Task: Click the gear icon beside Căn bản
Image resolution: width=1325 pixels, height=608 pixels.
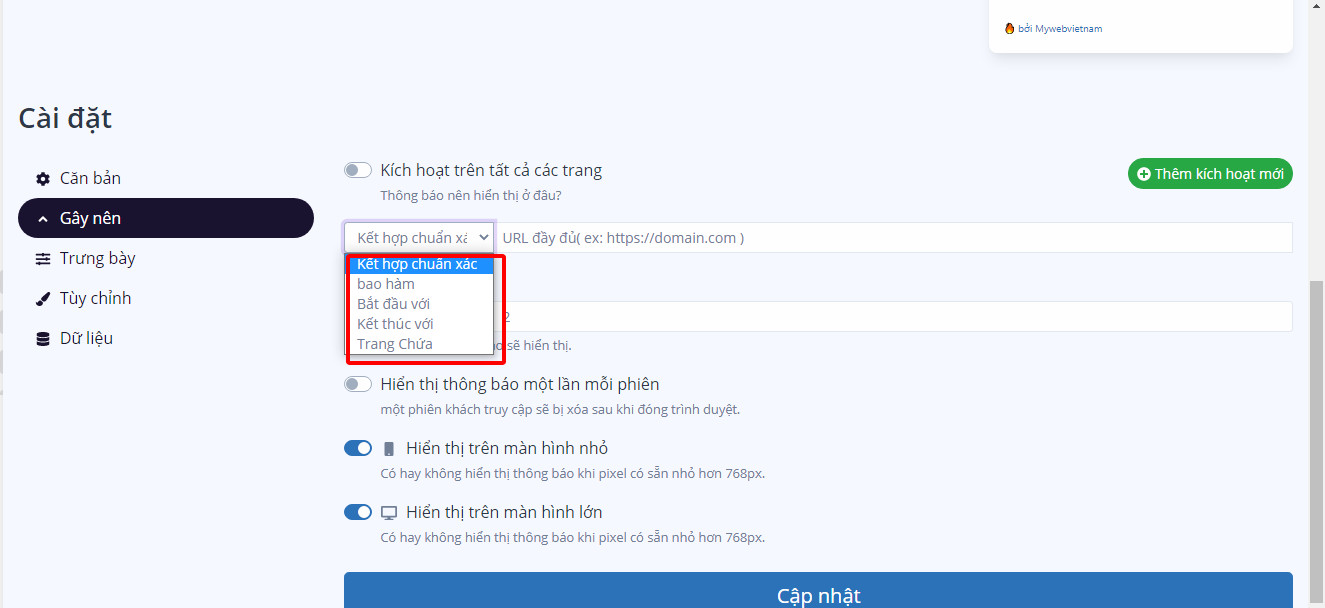Action: 43,179
